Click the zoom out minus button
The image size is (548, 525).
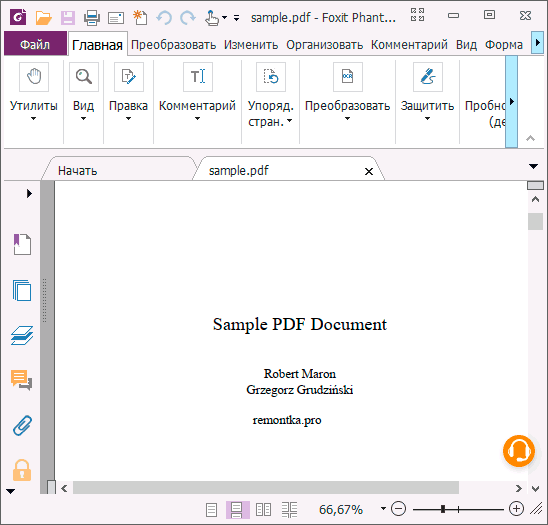click(398, 509)
